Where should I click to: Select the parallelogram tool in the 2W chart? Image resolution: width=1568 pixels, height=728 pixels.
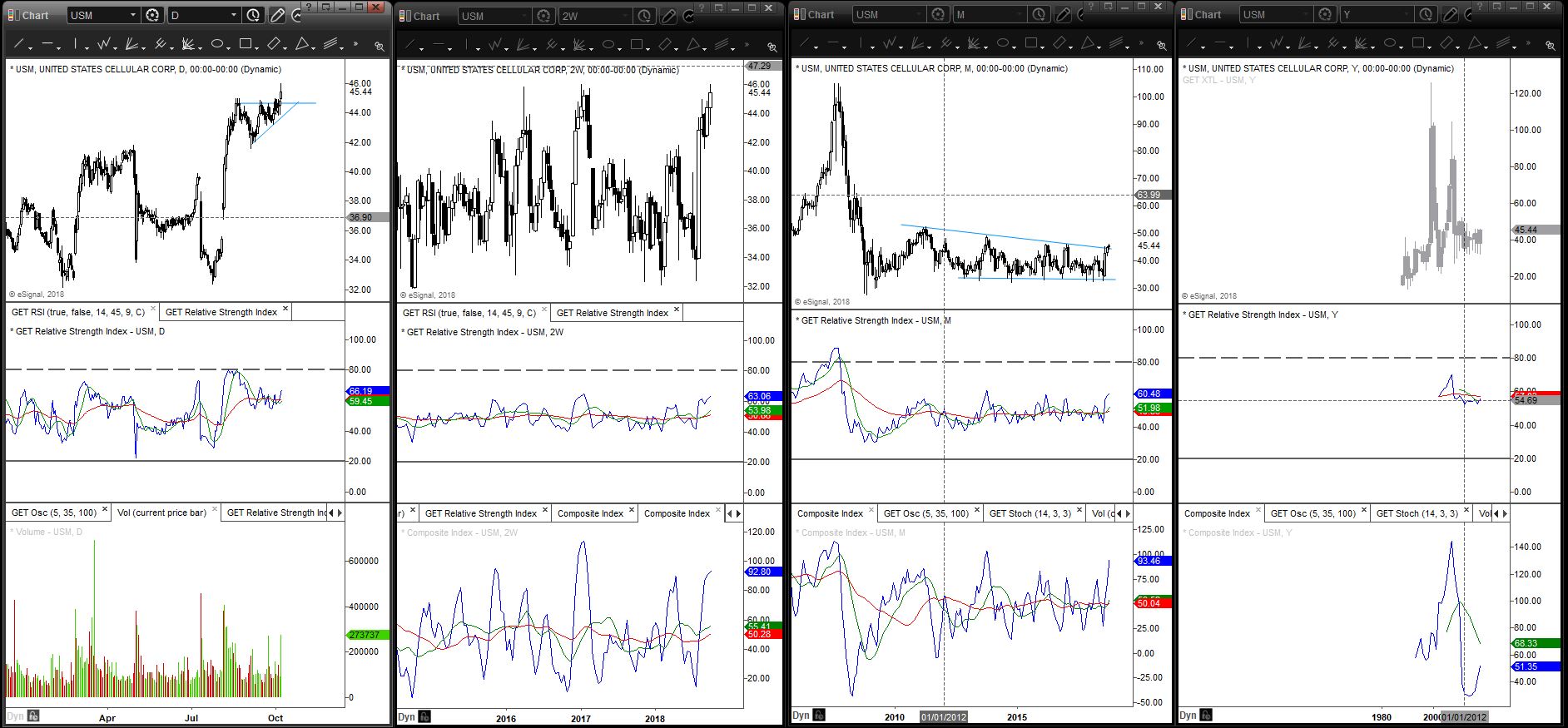(x=666, y=45)
